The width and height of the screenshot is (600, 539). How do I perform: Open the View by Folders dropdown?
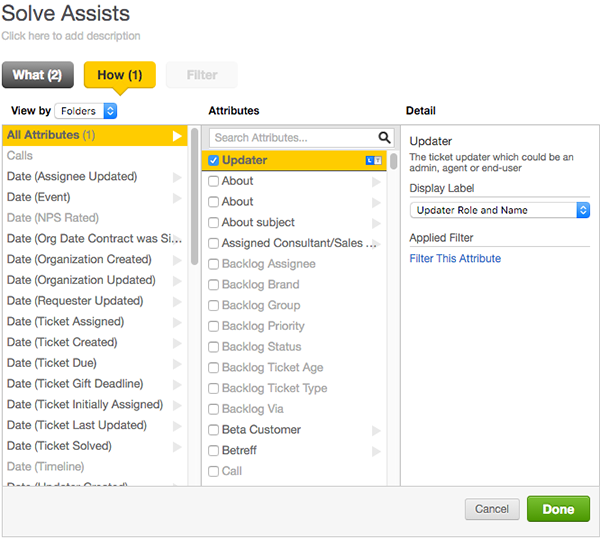(x=86, y=111)
